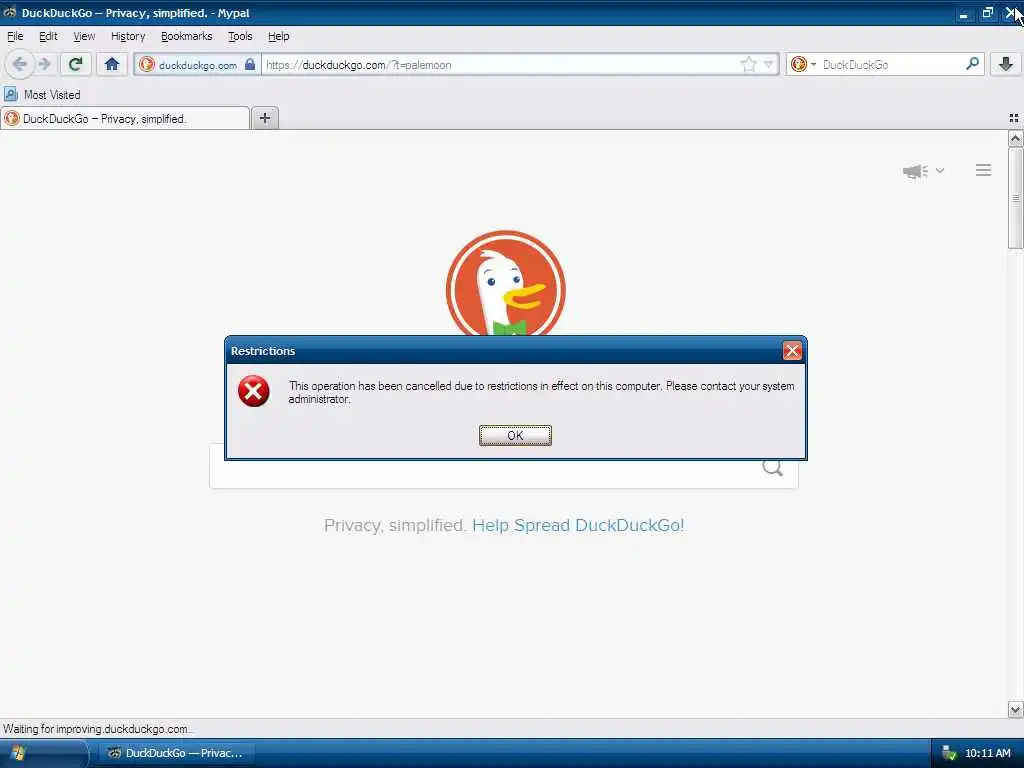
Task: Open the megaphone announcements dropdown
Action: (x=923, y=171)
